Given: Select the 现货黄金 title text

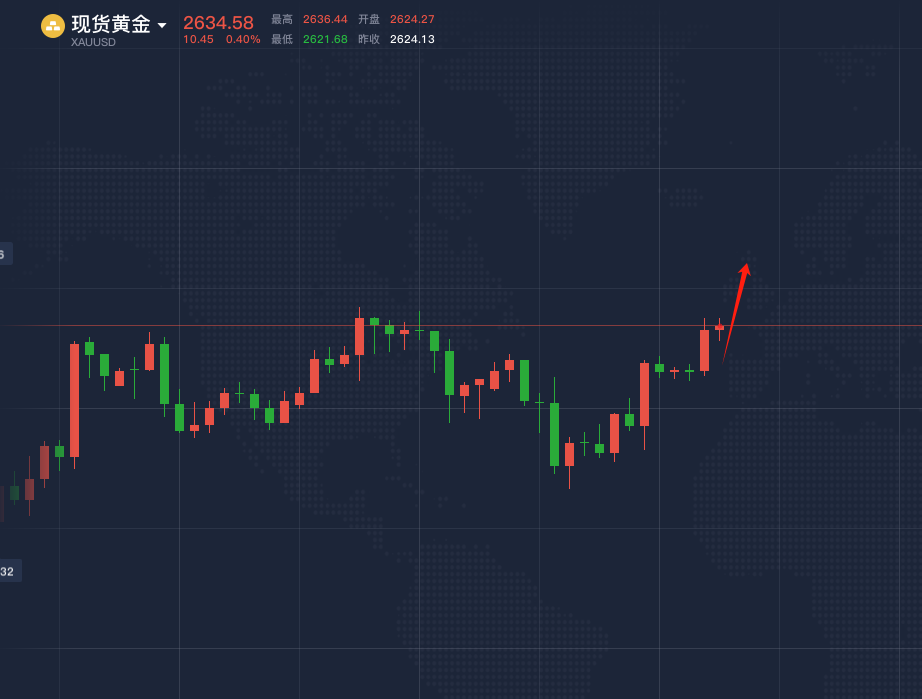Looking at the screenshot, I should coord(110,25).
